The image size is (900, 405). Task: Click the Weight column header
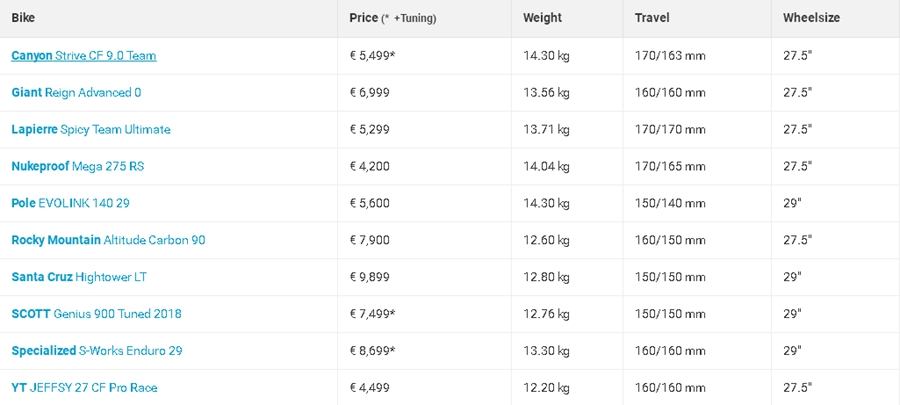542,18
